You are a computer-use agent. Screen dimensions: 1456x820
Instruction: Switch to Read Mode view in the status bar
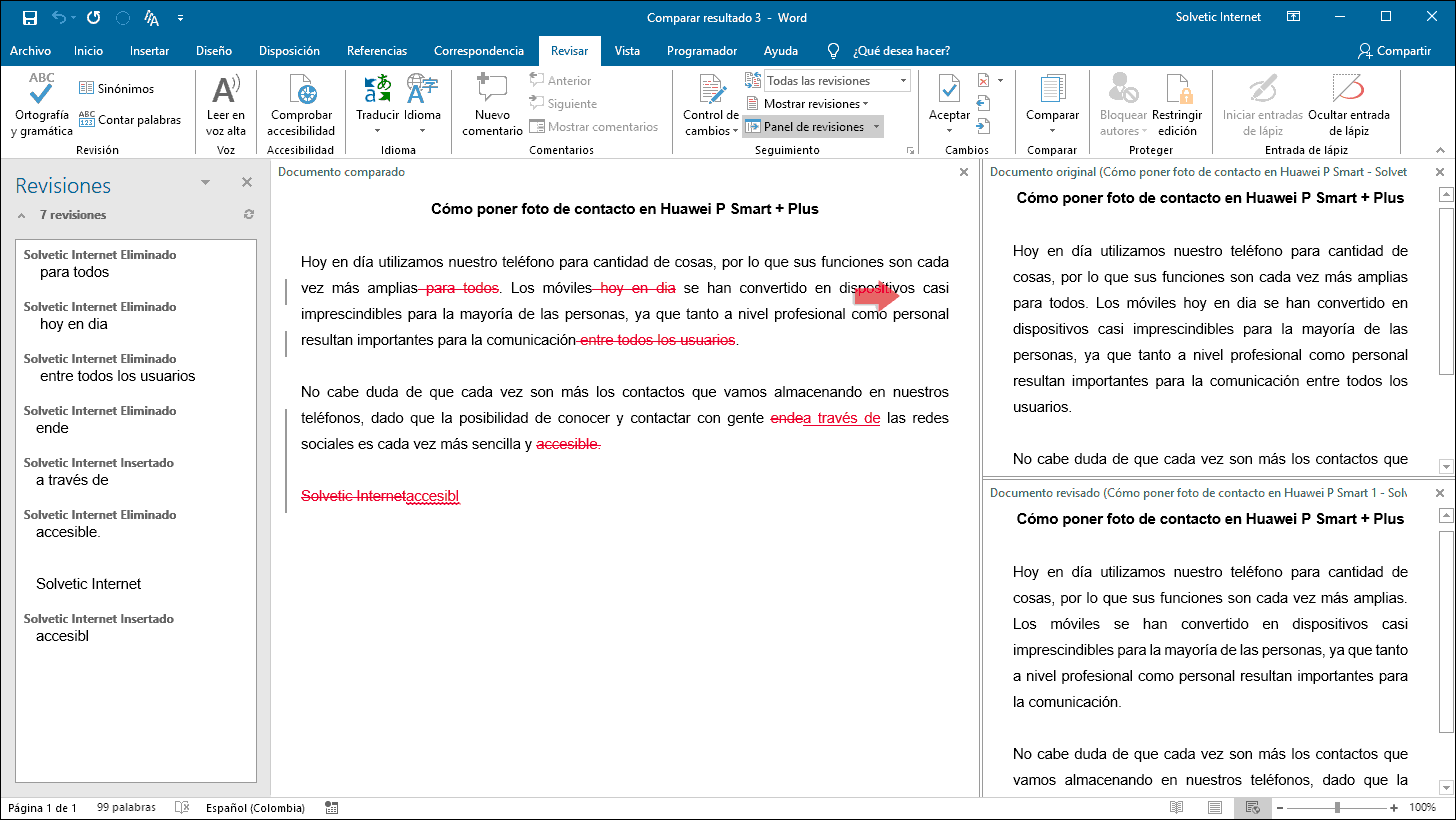pos(1177,808)
